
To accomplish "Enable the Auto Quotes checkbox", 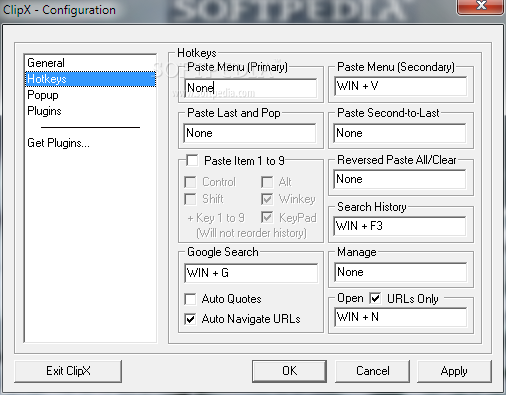I will click(190, 299).
